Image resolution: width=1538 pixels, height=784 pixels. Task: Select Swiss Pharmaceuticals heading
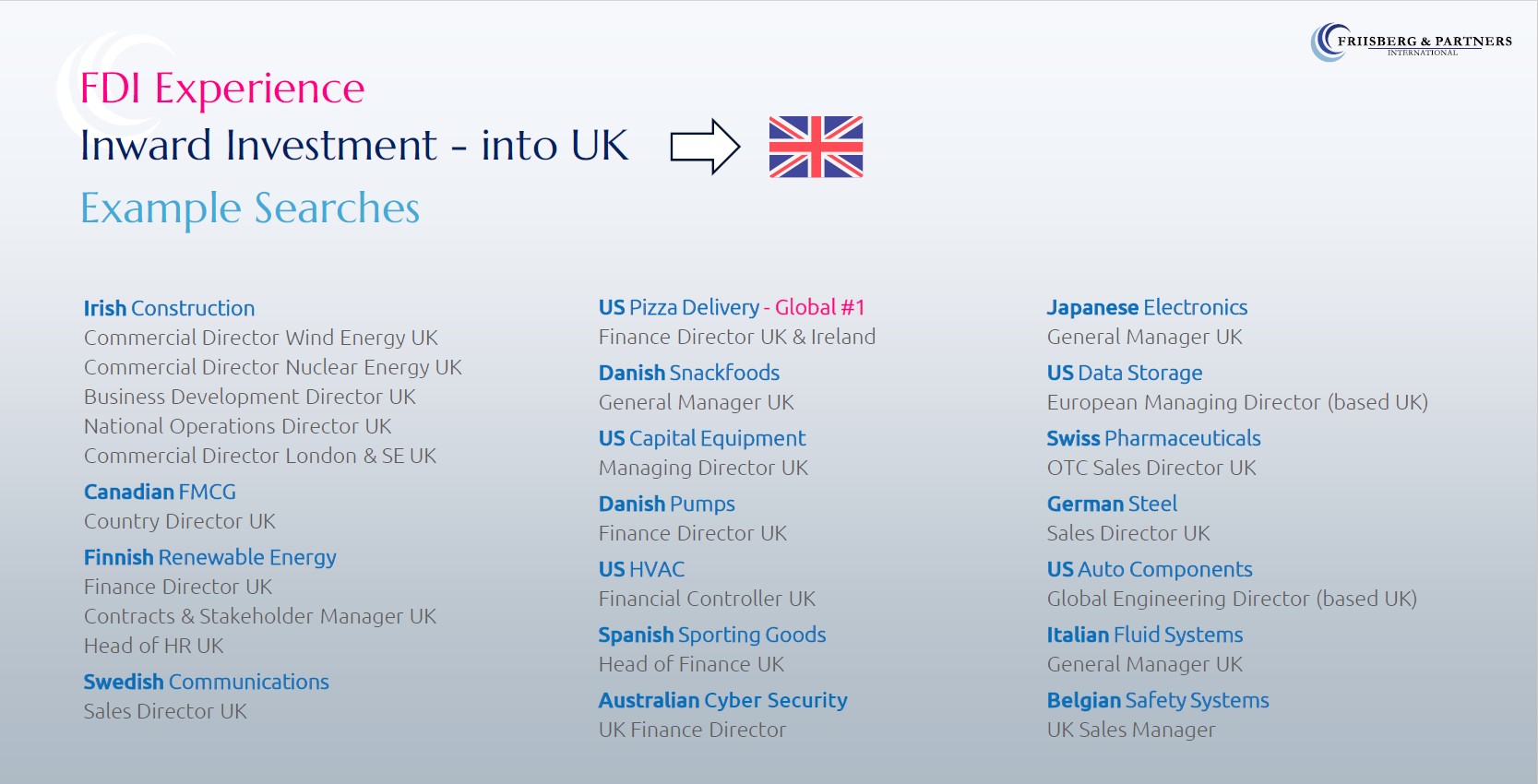tap(1153, 438)
